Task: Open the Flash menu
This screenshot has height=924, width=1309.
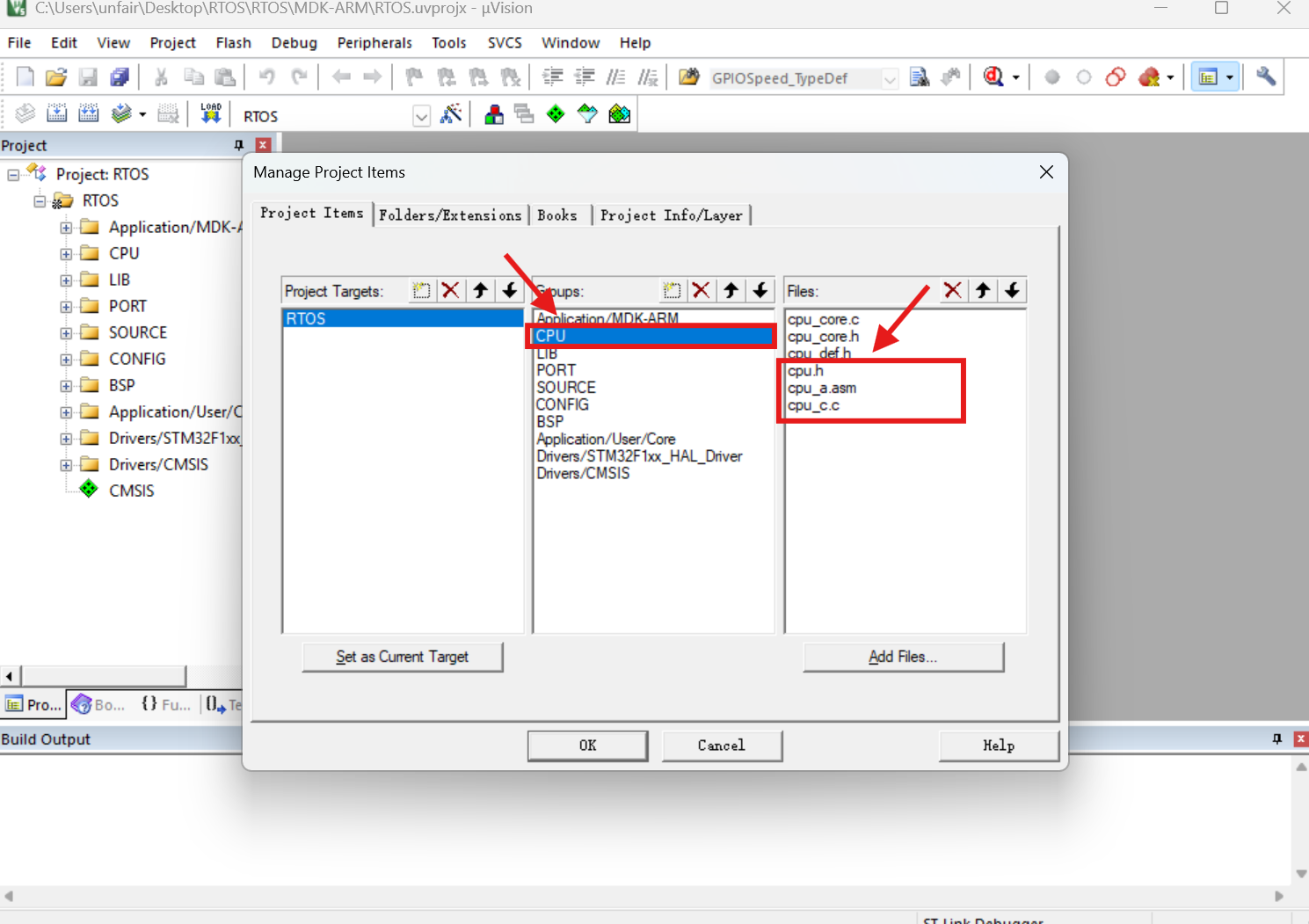Action: (x=233, y=42)
